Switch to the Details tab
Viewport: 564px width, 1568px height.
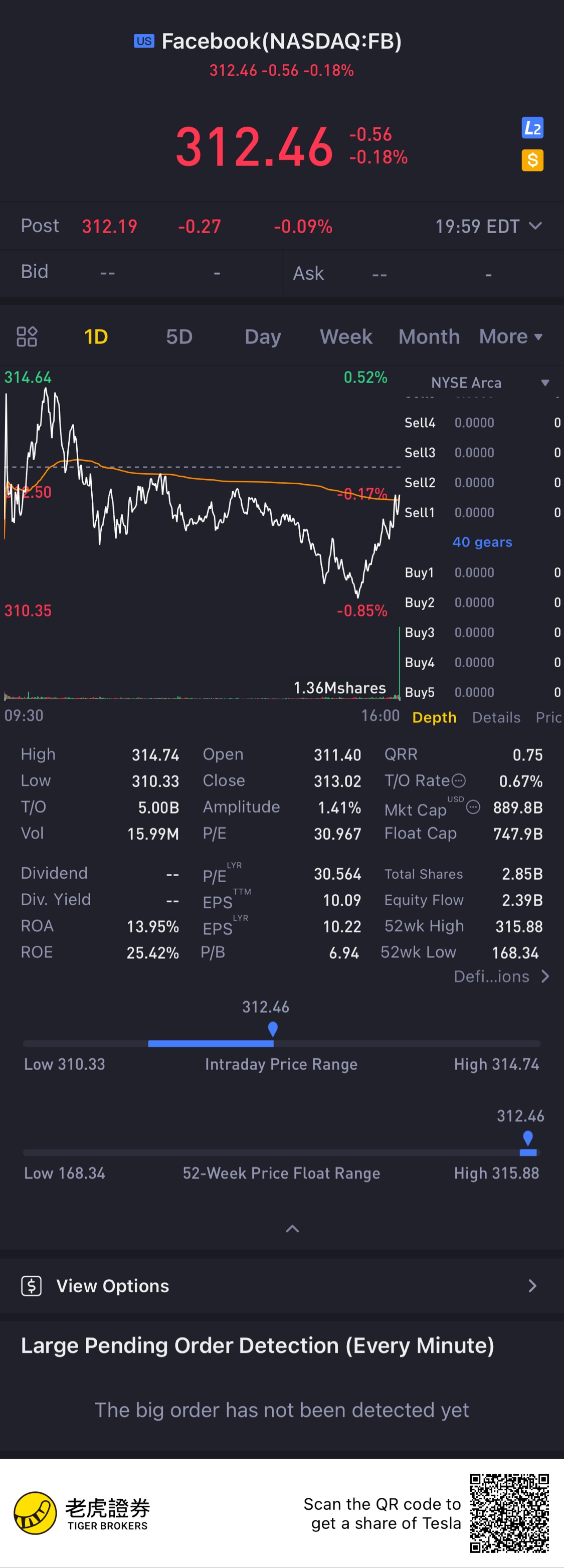point(496,718)
